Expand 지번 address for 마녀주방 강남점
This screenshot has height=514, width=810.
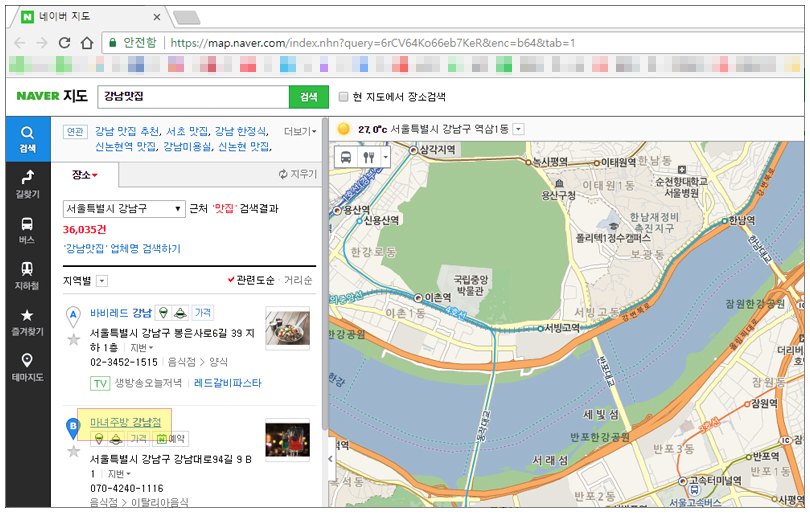[x=119, y=474]
